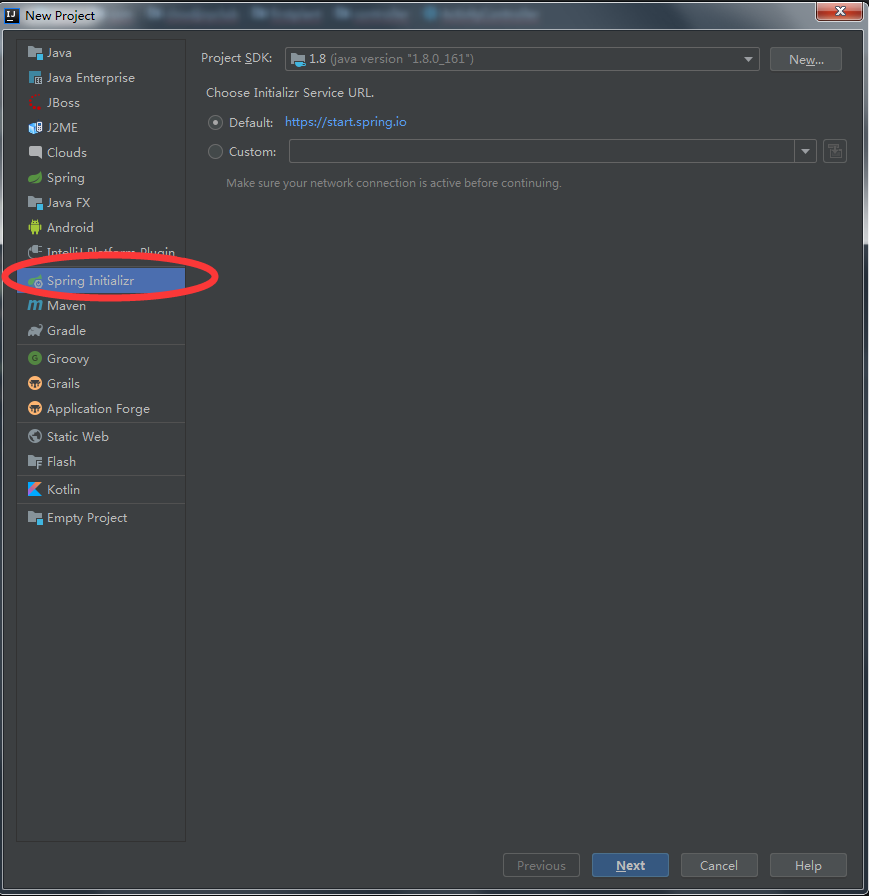Click the Spring Initializr icon
This screenshot has height=896, width=869.
pyautogui.click(x=35, y=281)
